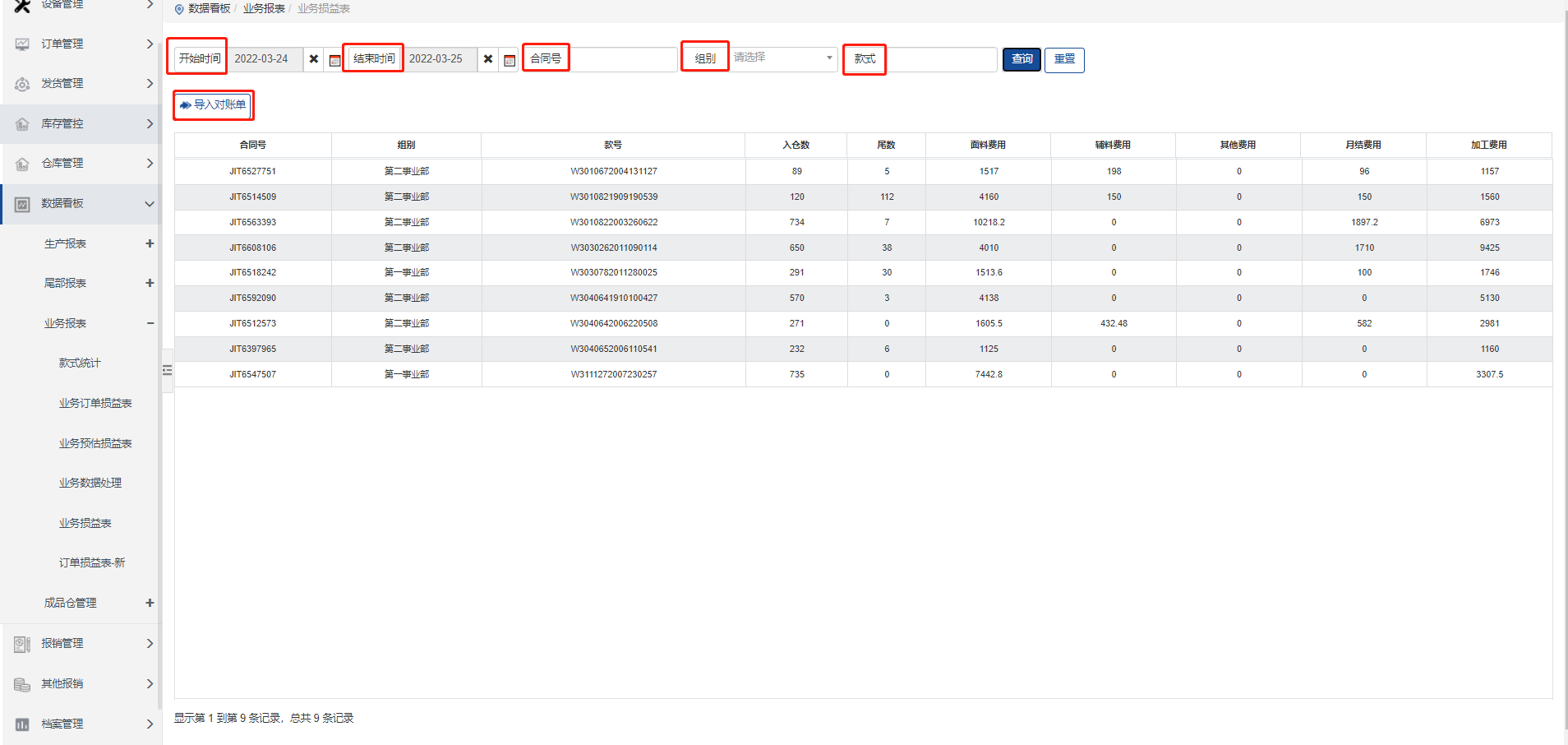1568x745 pixels.
Task: Collapse the 业务报表 submenu
Action: click(150, 323)
